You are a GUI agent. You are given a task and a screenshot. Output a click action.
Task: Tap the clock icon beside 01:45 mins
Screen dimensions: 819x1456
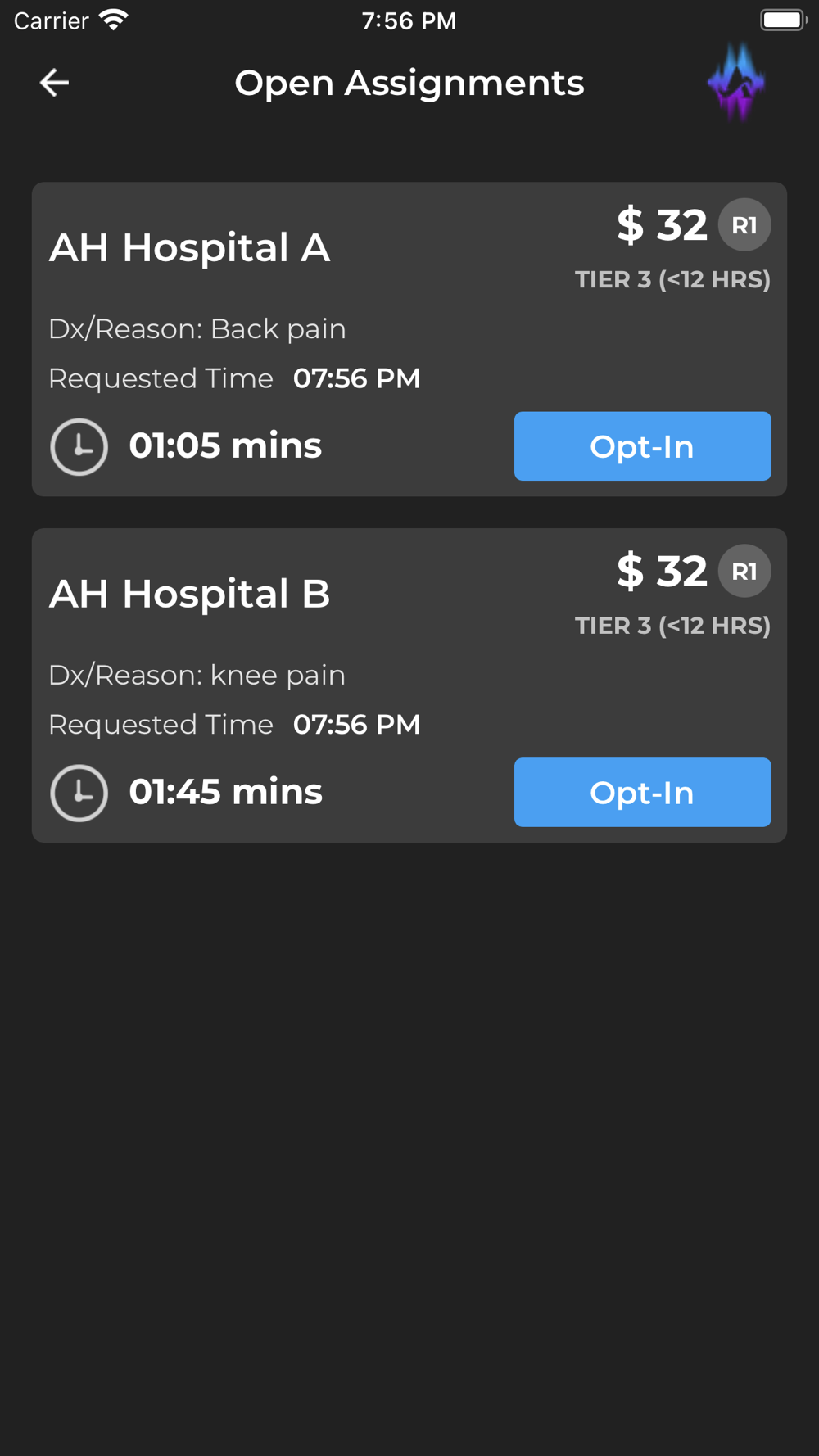point(79,793)
